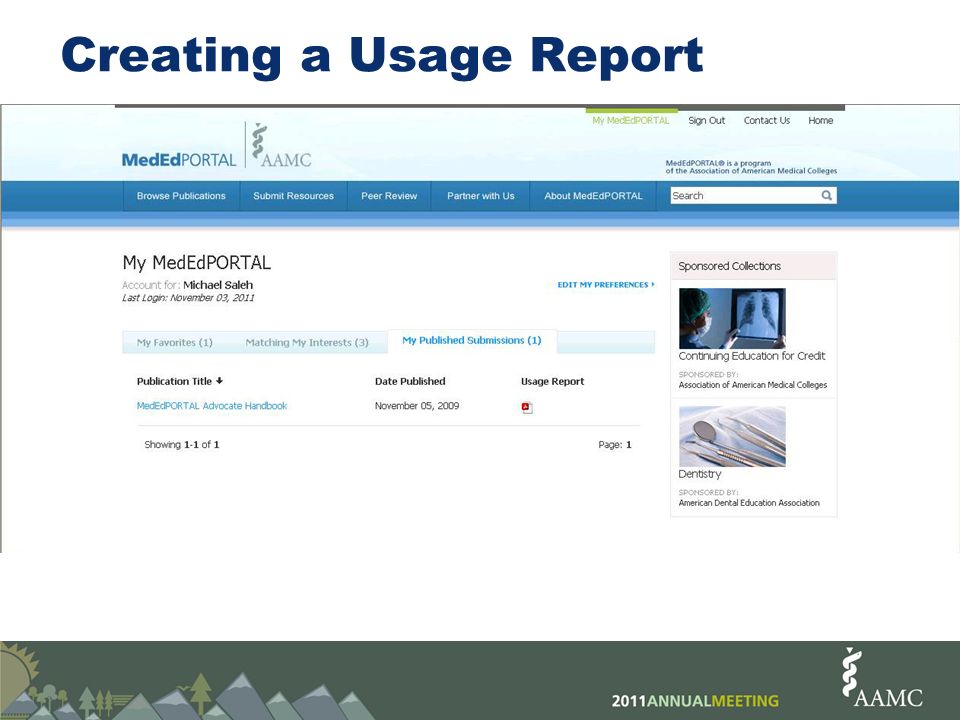Click American Dental Education Association sponsor
The image size is (960, 720).
coord(749,503)
